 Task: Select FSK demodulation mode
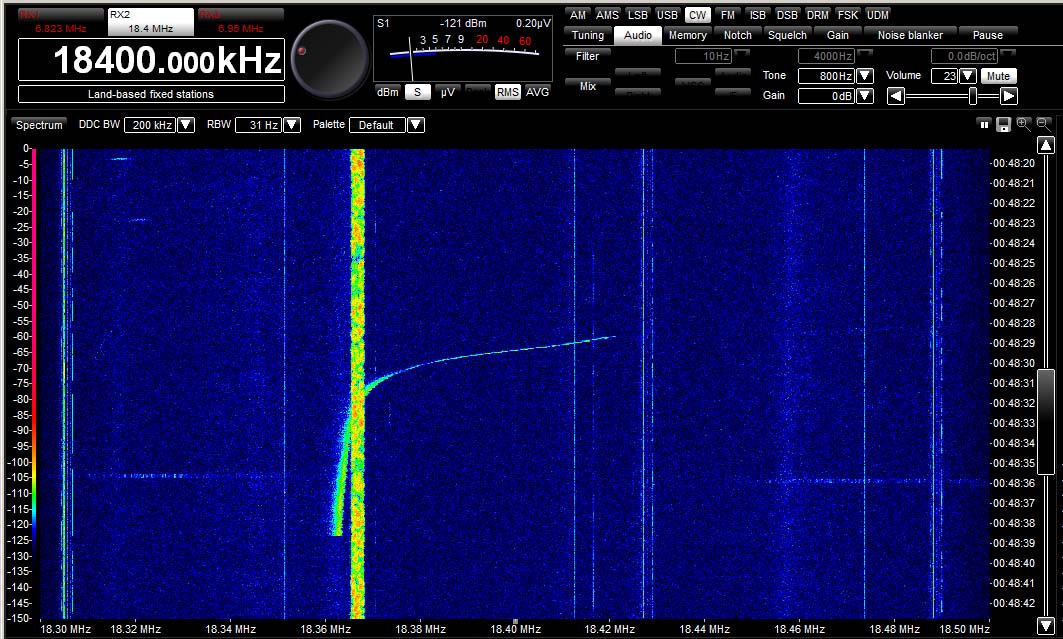[x=847, y=15]
